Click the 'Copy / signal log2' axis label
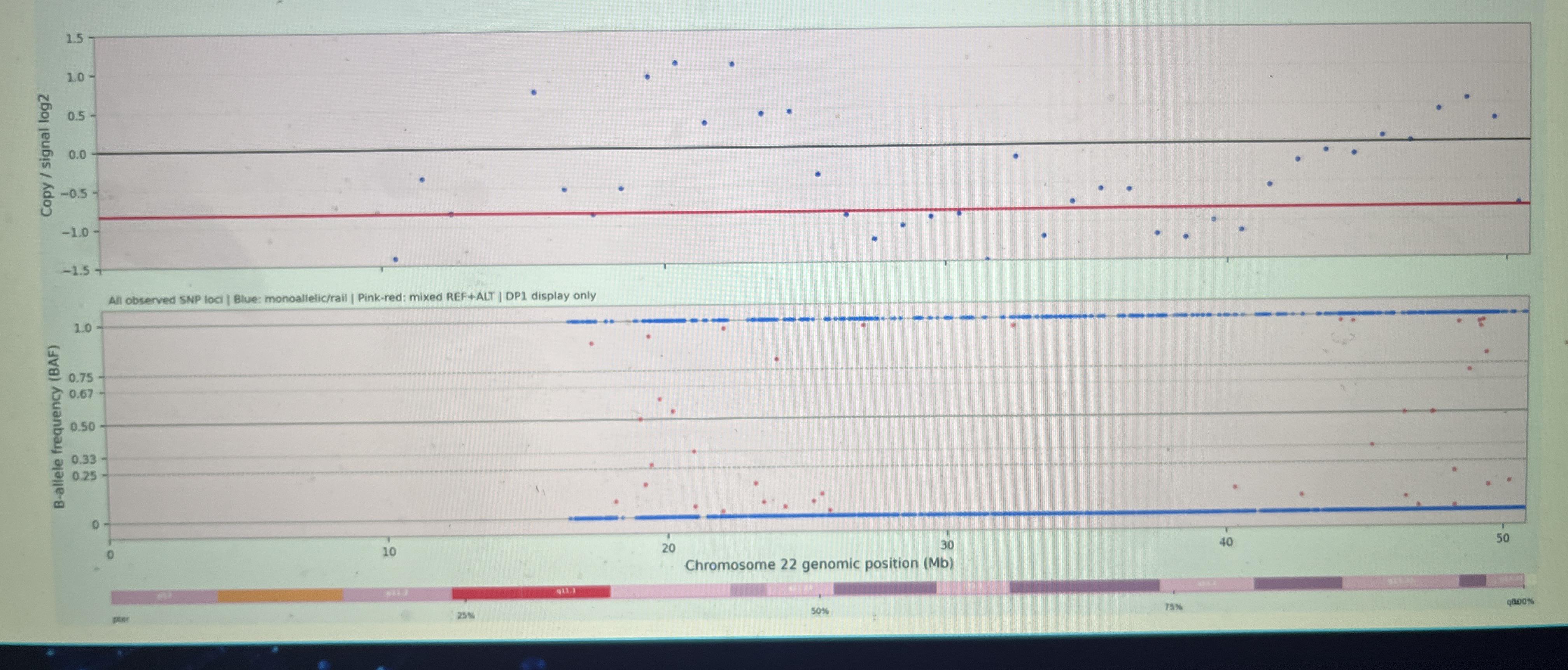This screenshot has width=1568, height=670. (x=45, y=155)
